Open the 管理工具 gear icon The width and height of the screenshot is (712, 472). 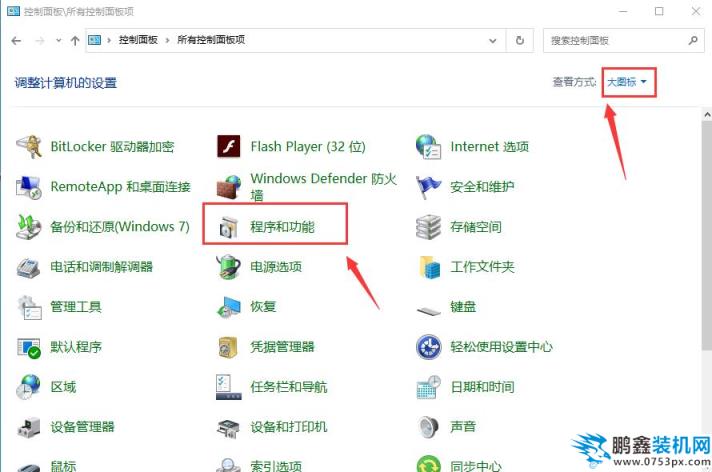click(29, 307)
